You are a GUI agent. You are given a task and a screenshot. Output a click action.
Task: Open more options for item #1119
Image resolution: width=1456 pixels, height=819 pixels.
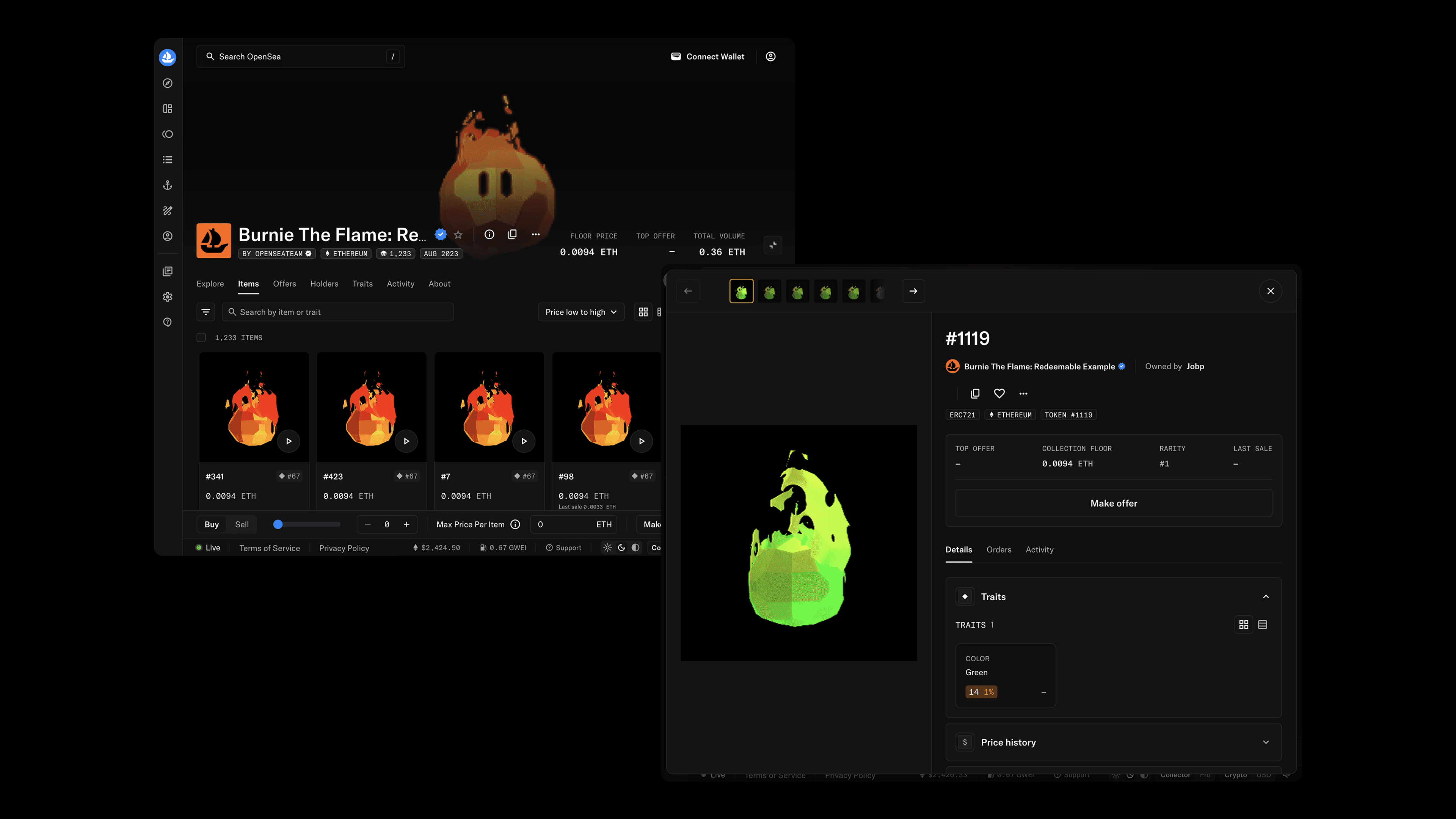[x=1023, y=394]
